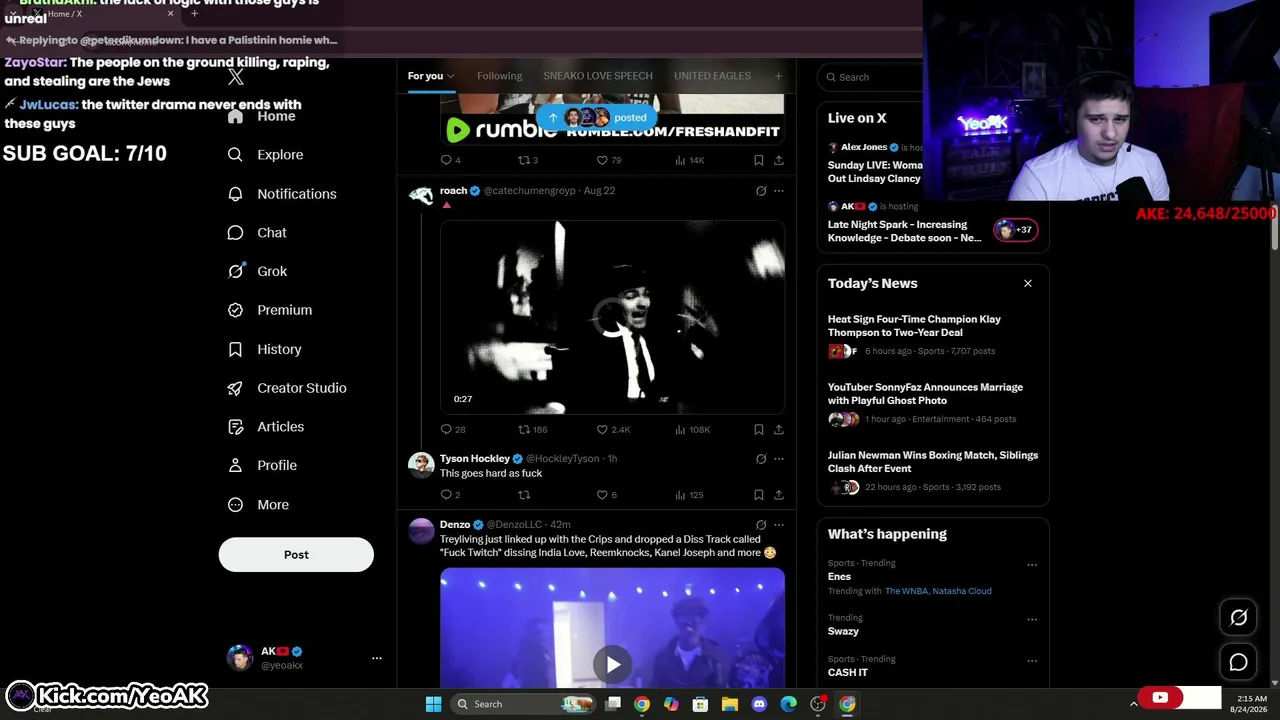
Task: Close the Today's News panel
Action: (1027, 283)
